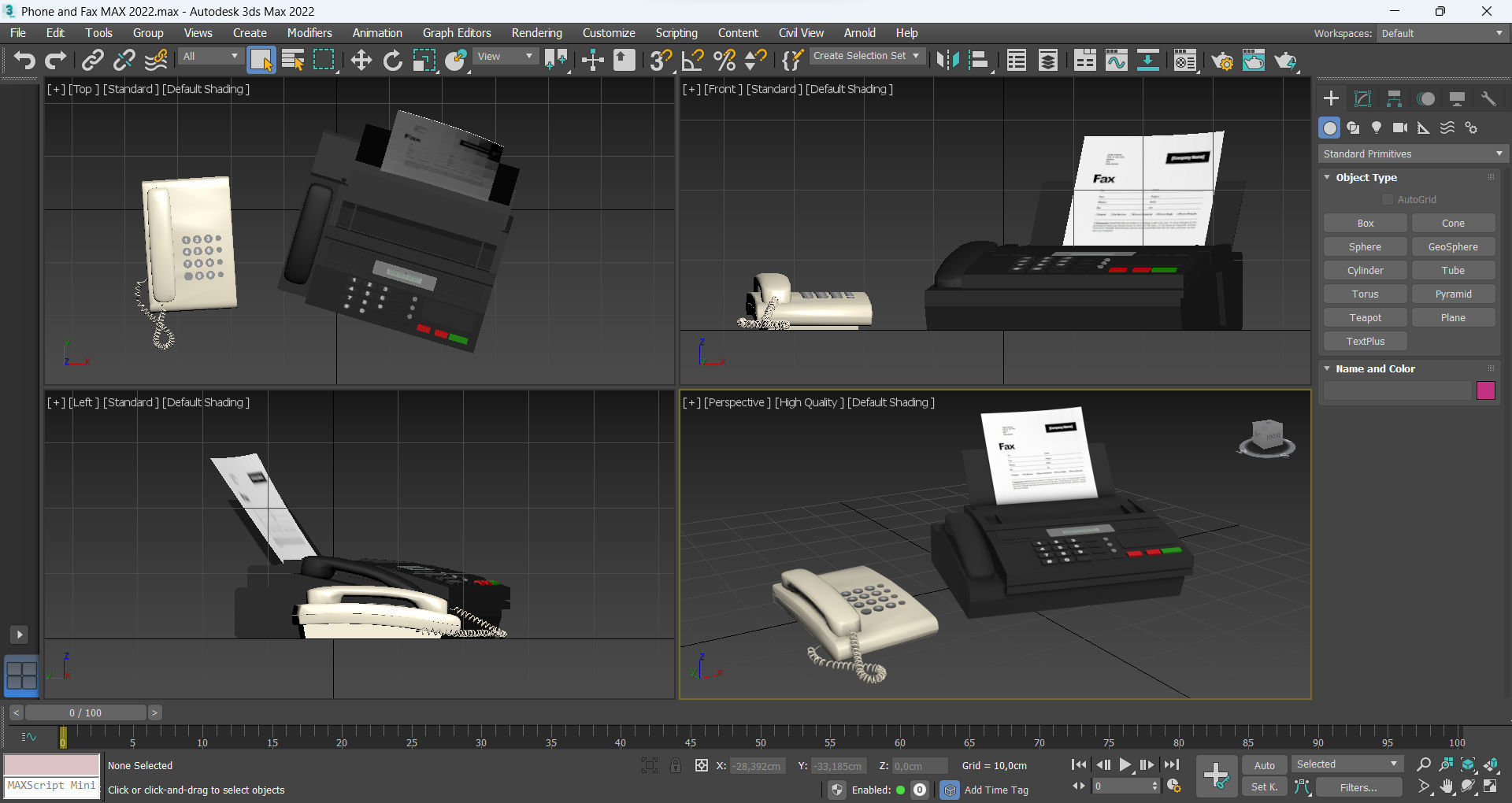Switch to the Motion command panel tab
This screenshot has width=1512, height=803.
1425,98
